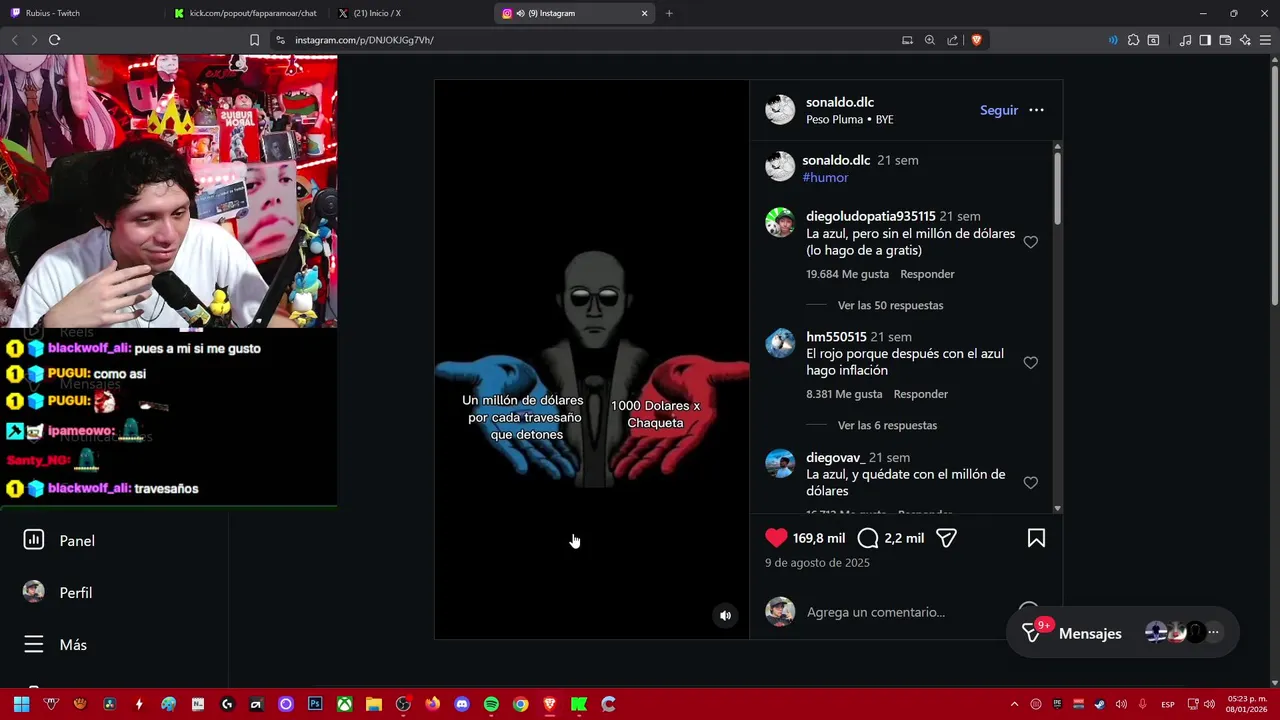Screen dimensions: 1280x720
Task: Click 19.684 Me gusta on first comment
Action: click(x=847, y=274)
